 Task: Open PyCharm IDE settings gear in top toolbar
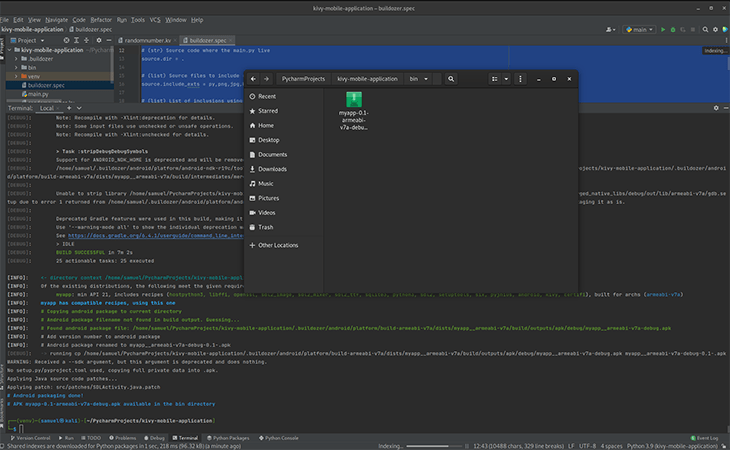(716, 29)
